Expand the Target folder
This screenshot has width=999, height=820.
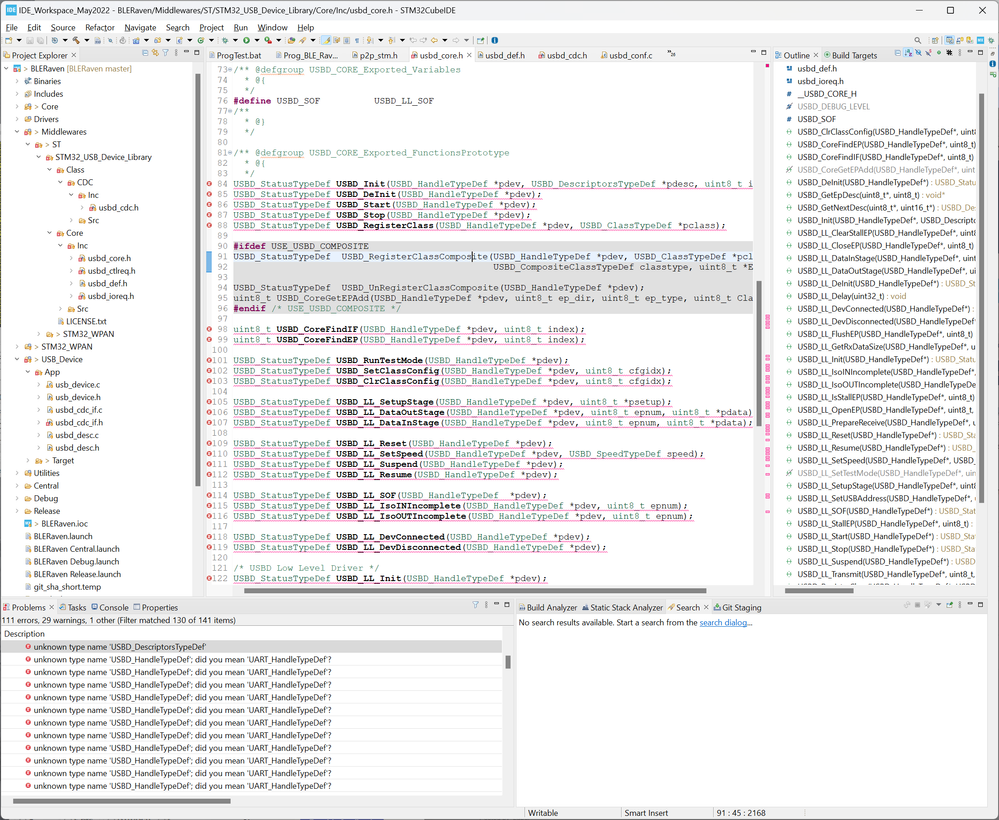(x=27, y=461)
